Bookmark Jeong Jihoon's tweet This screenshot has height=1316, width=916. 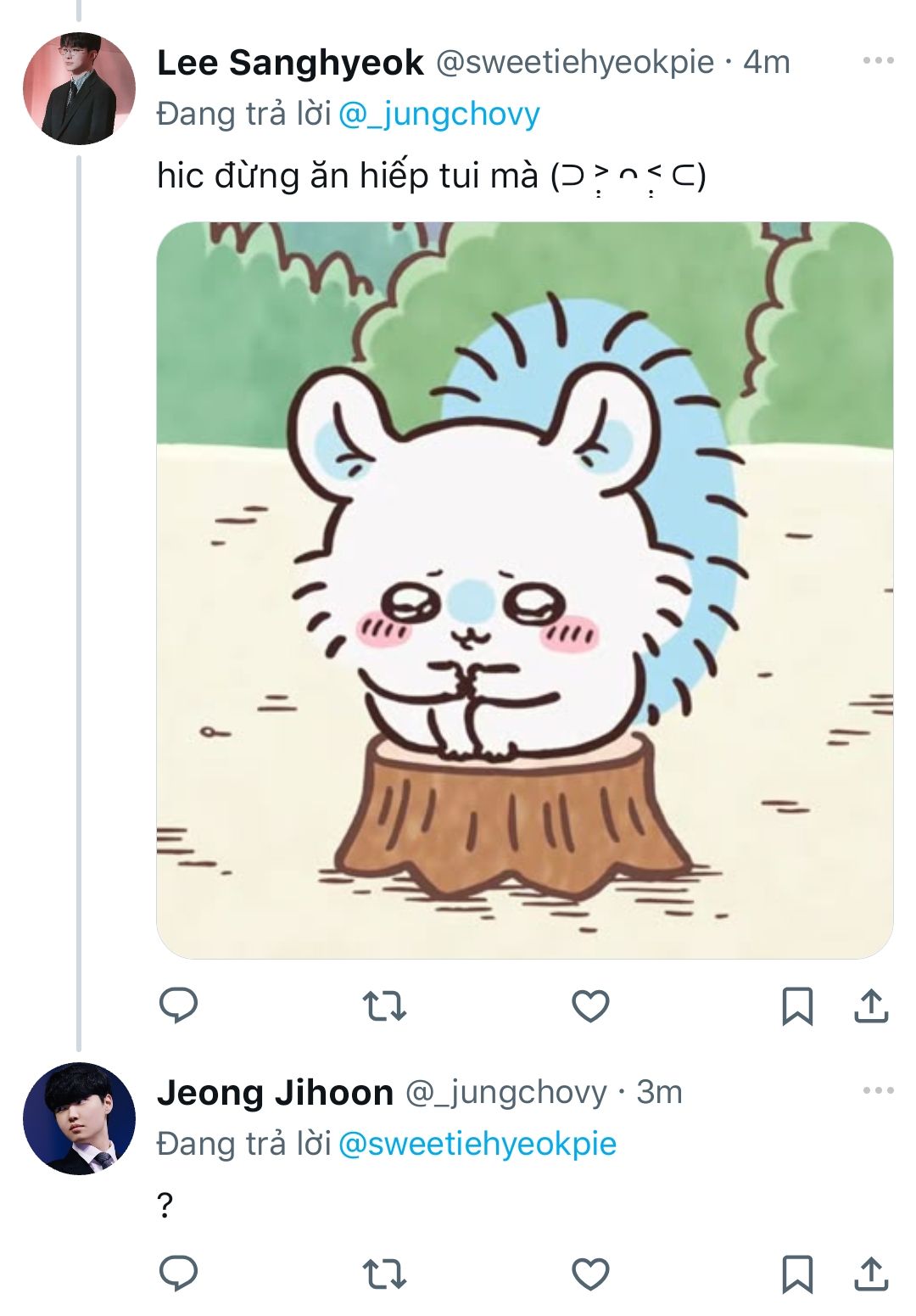796,1274
